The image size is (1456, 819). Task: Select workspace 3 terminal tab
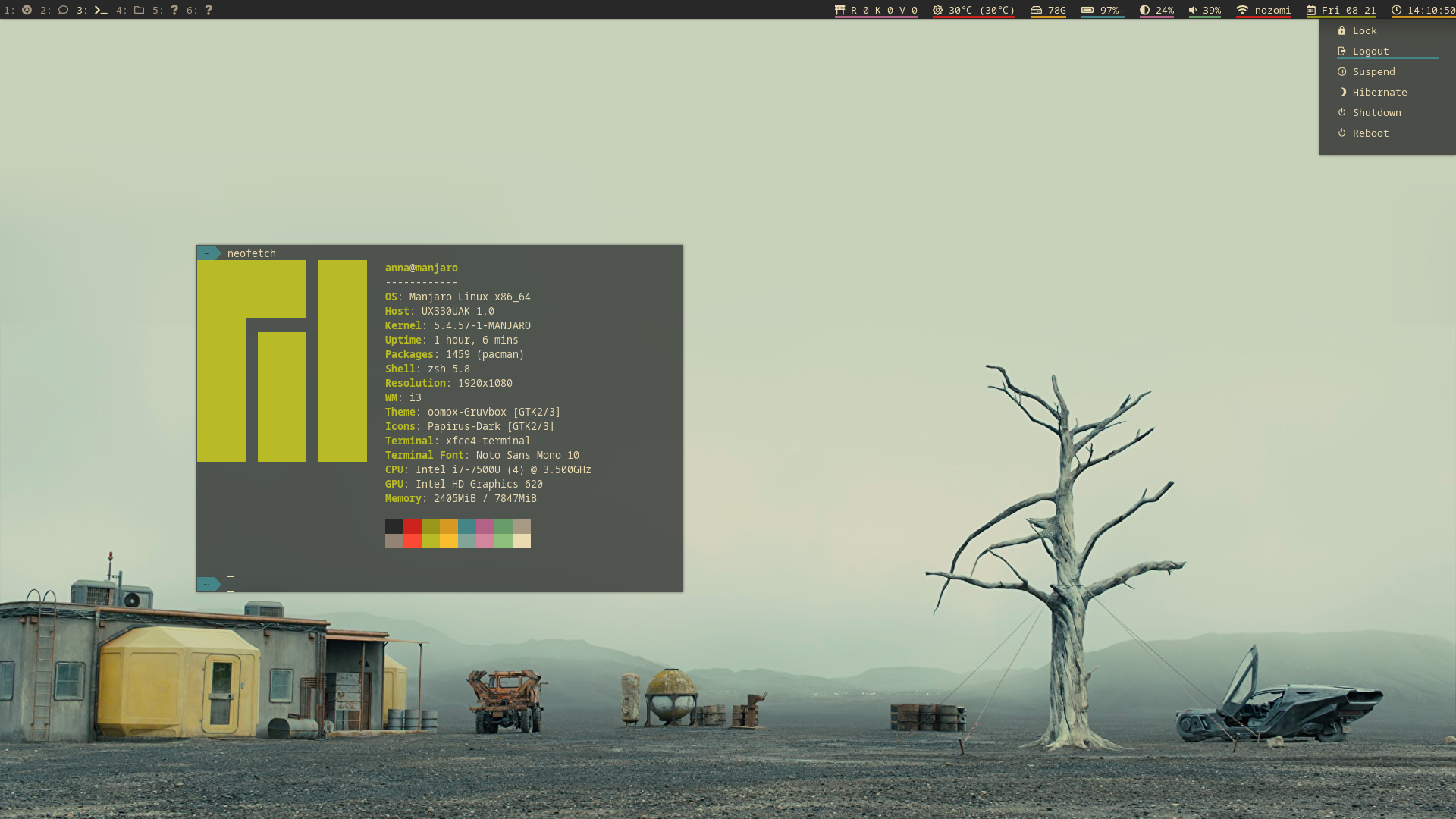coord(99,10)
